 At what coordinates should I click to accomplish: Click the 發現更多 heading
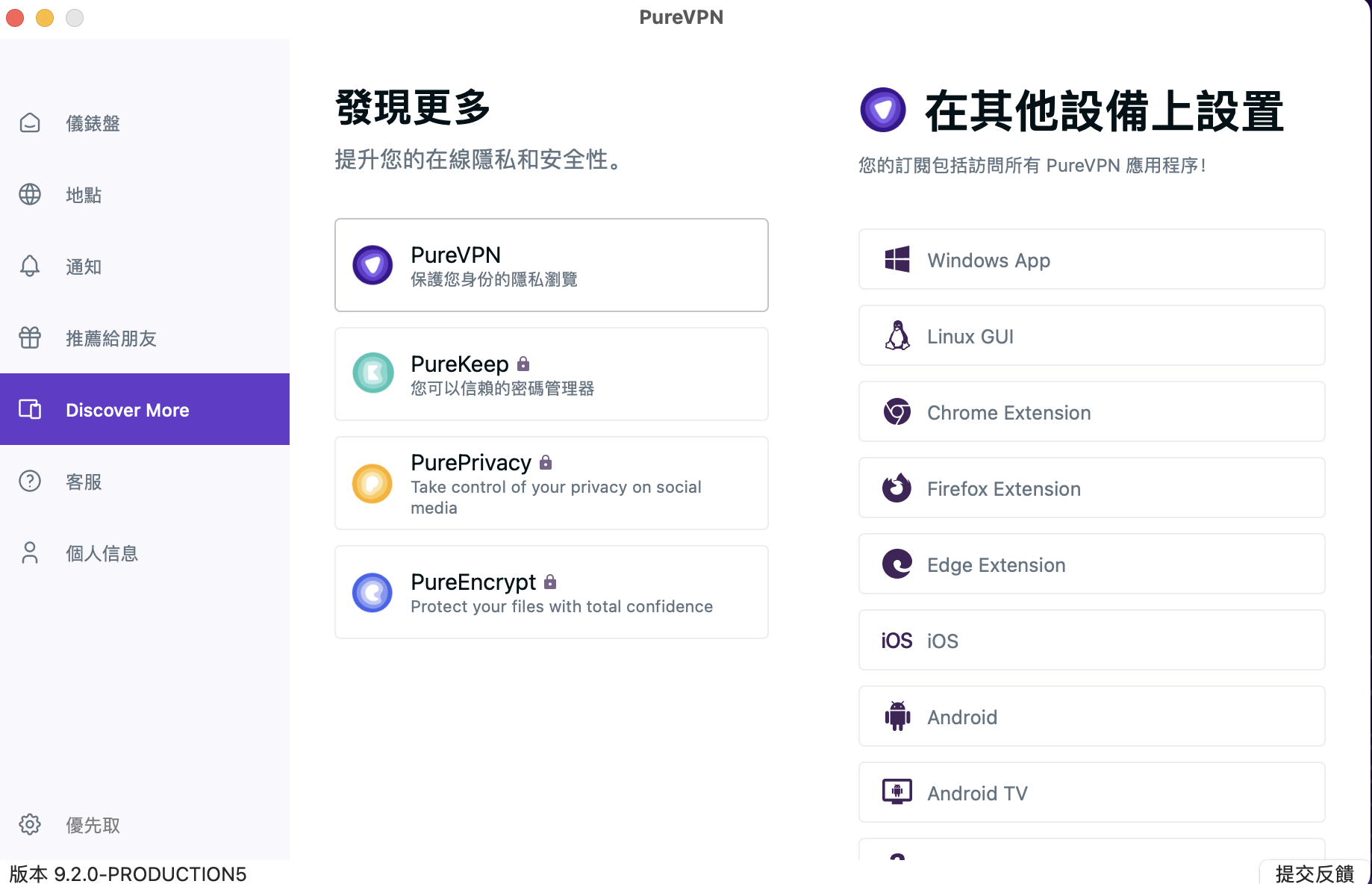coord(413,108)
